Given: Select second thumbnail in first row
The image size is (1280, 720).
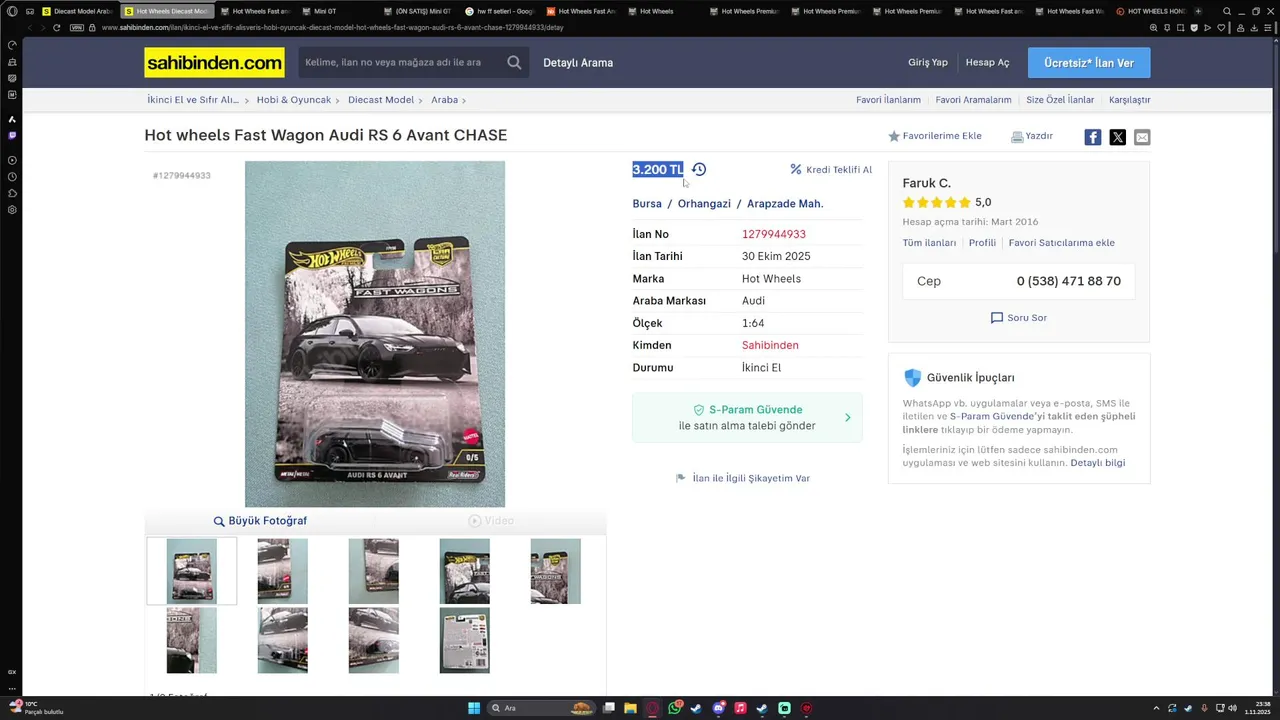Looking at the screenshot, I should (x=283, y=571).
